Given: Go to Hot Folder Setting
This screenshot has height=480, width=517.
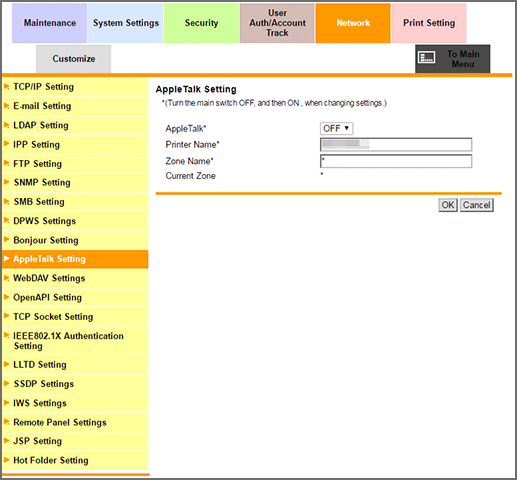Looking at the screenshot, I should (75, 461).
